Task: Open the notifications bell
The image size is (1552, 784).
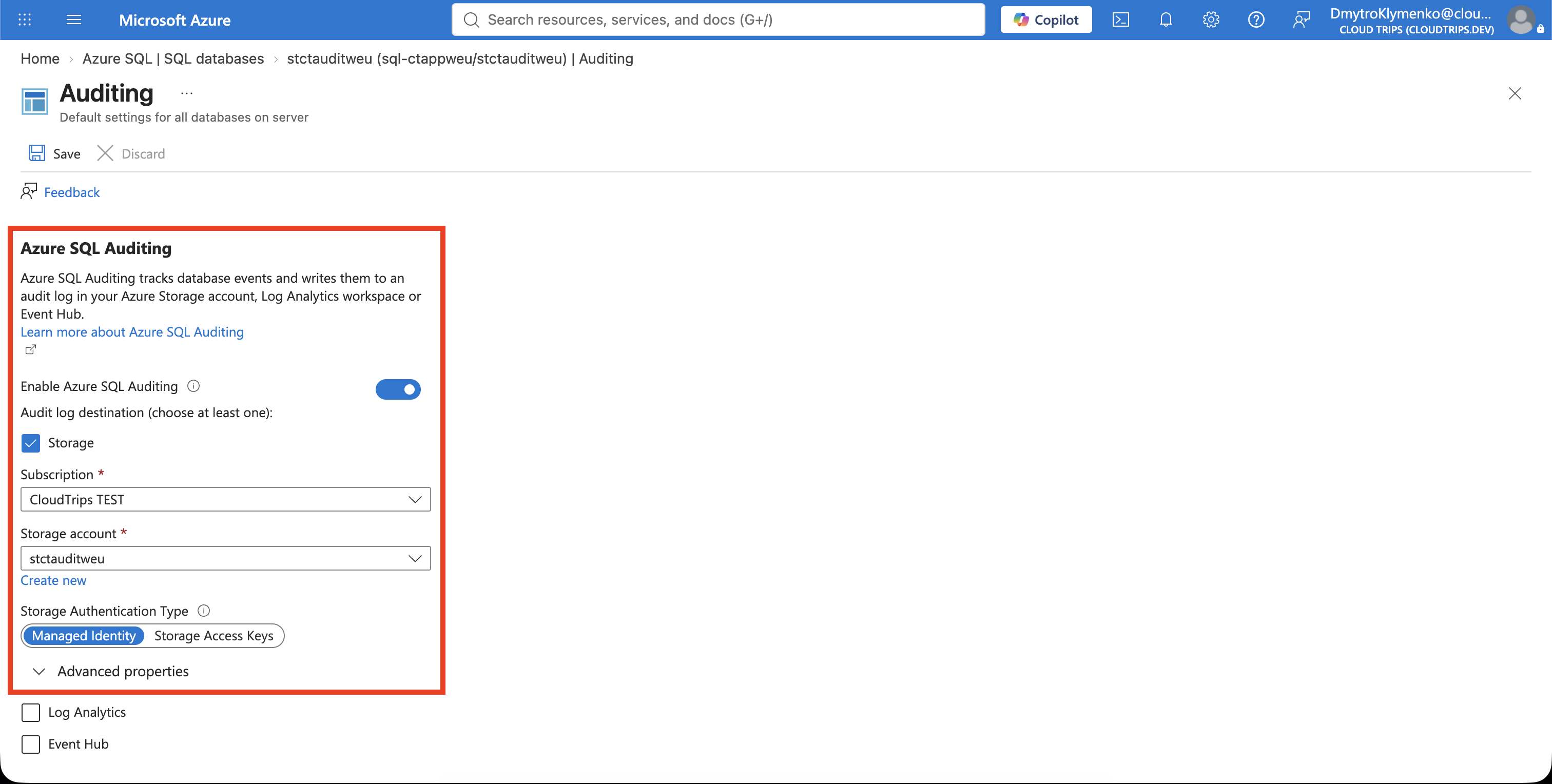Action: (1165, 20)
